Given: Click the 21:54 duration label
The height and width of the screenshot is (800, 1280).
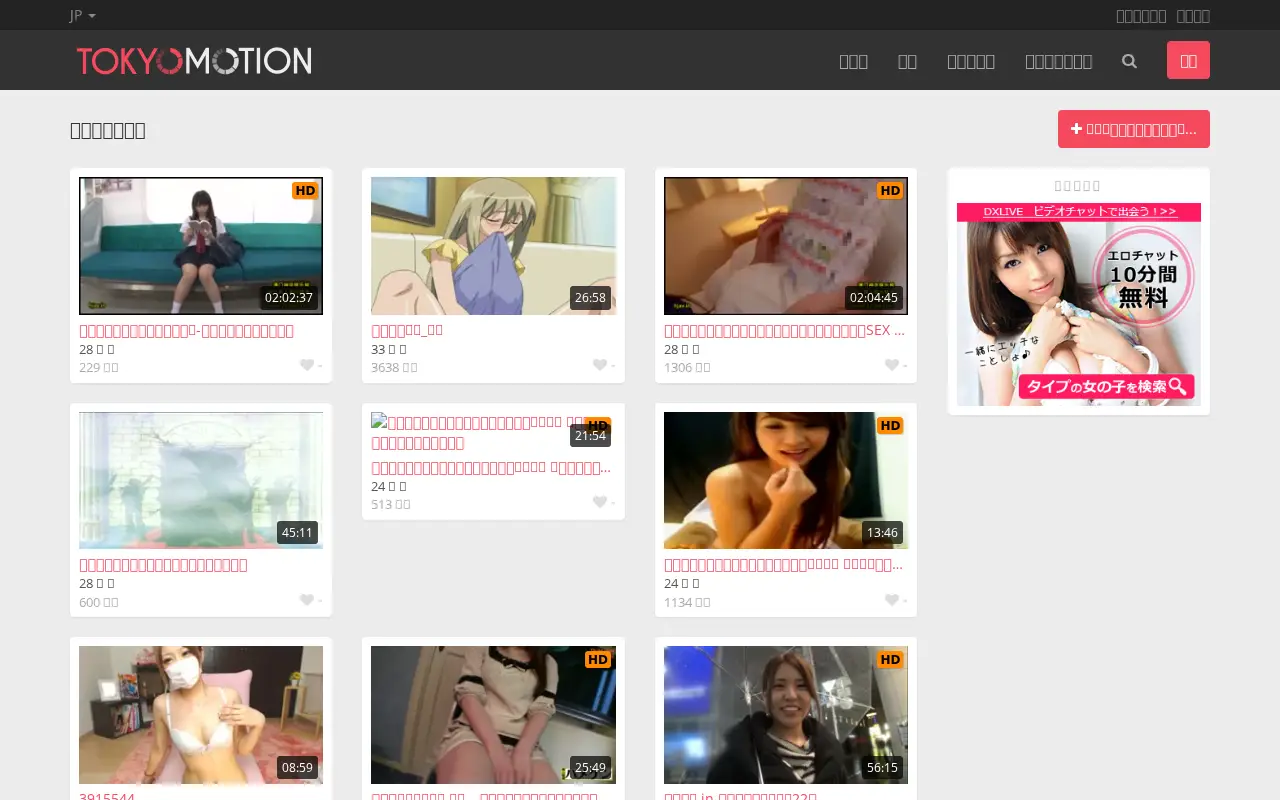Looking at the screenshot, I should pyautogui.click(x=590, y=435).
